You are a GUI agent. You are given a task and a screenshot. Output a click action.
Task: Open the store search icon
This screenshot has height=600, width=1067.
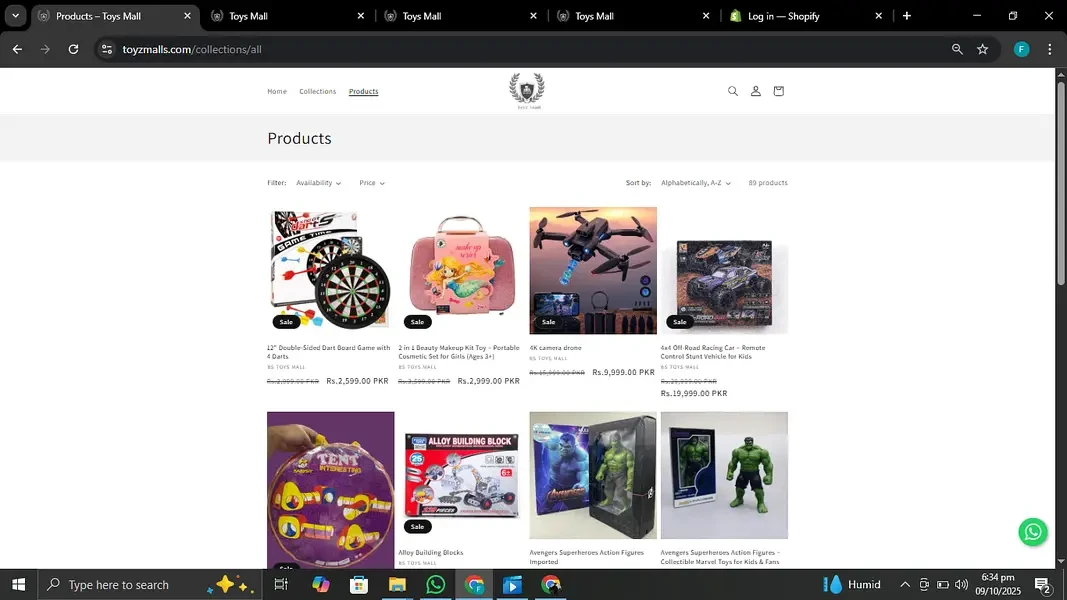click(x=732, y=91)
